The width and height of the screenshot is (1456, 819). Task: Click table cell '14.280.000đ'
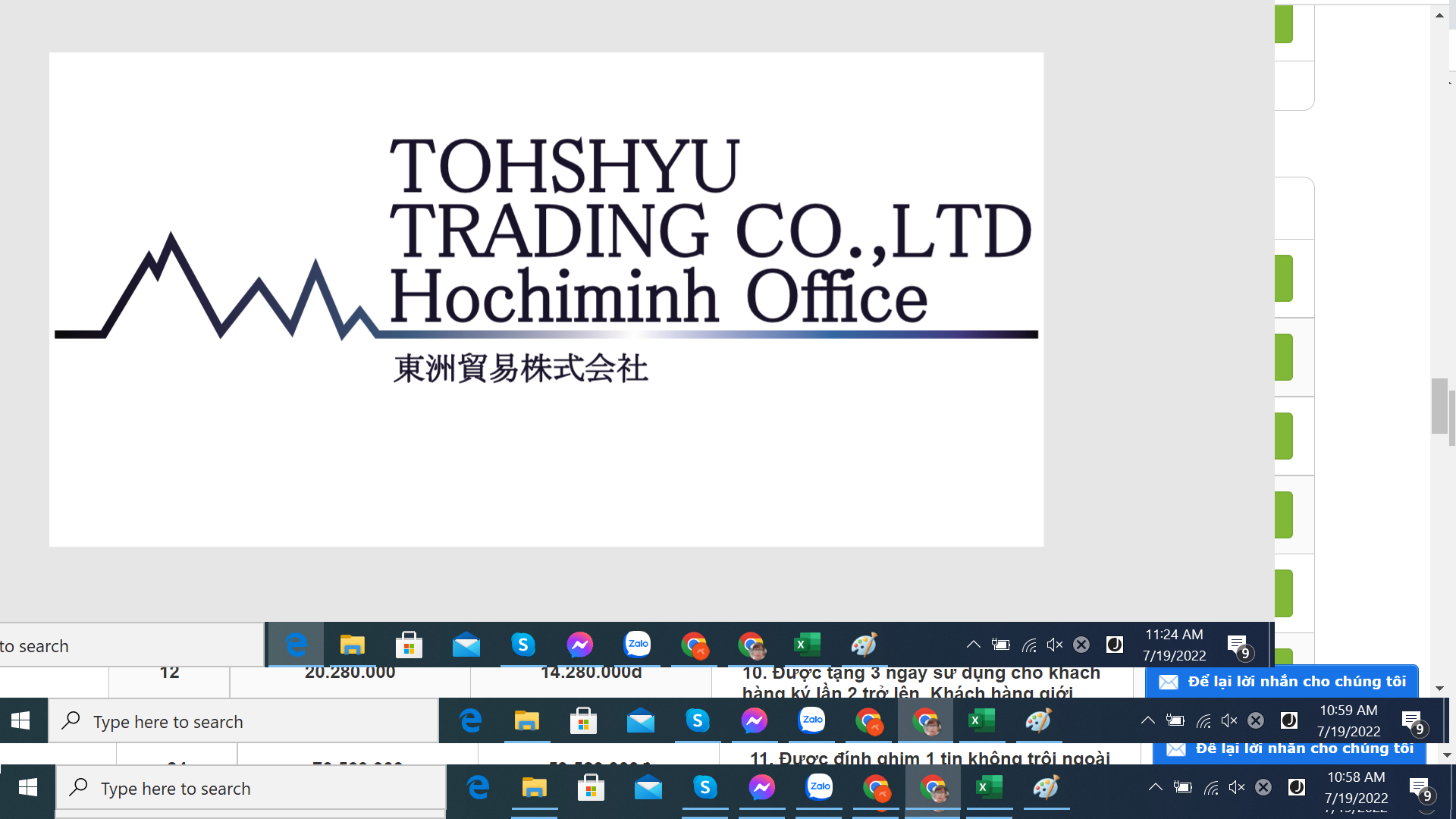(x=591, y=673)
